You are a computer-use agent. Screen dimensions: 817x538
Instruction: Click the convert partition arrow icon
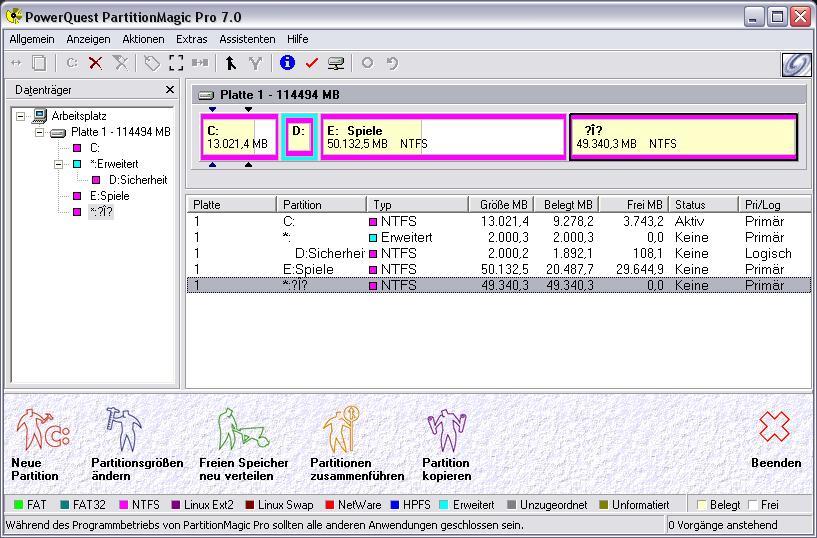[200, 63]
